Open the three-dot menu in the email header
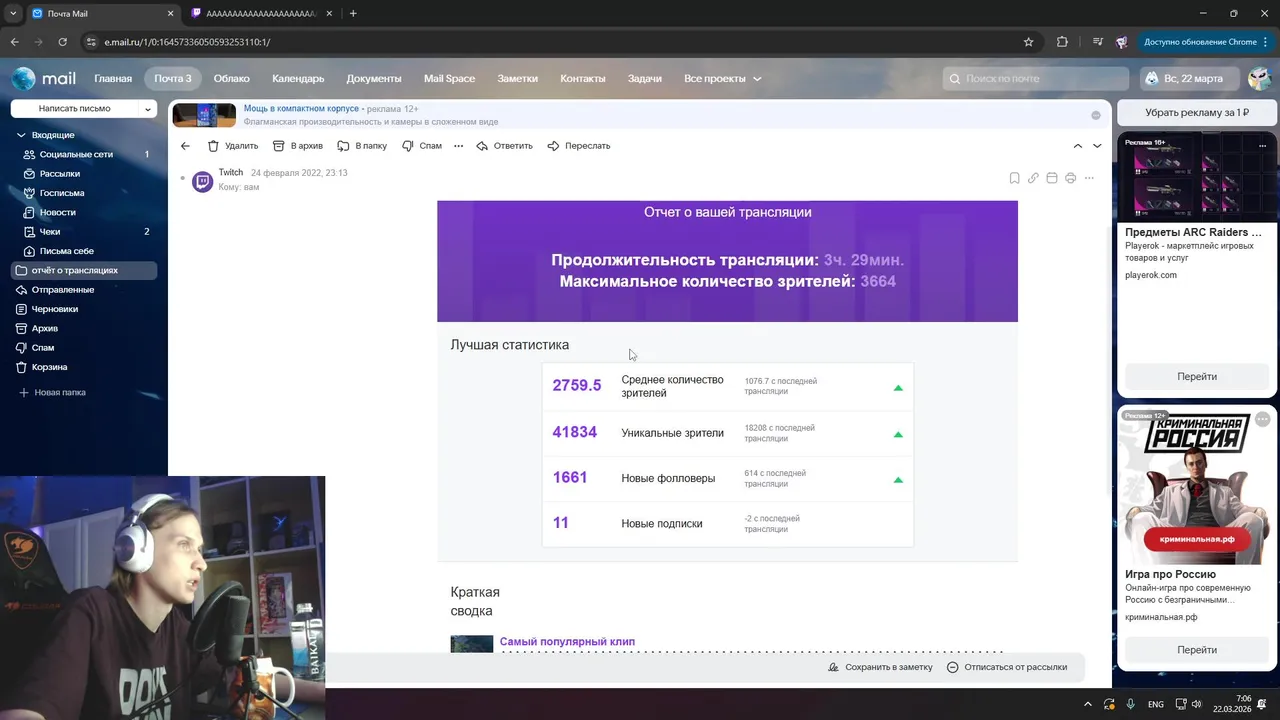 click(x=1089, y=178)
